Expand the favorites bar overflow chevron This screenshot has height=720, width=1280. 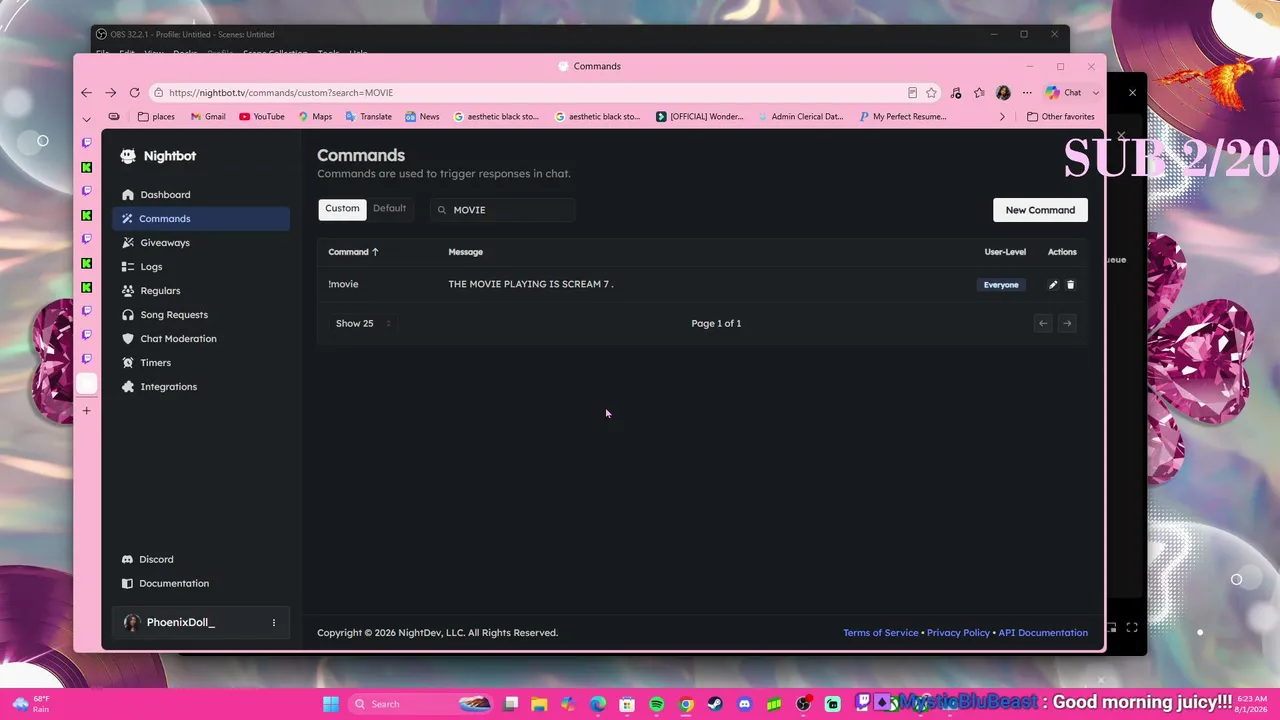[1002, 117]
